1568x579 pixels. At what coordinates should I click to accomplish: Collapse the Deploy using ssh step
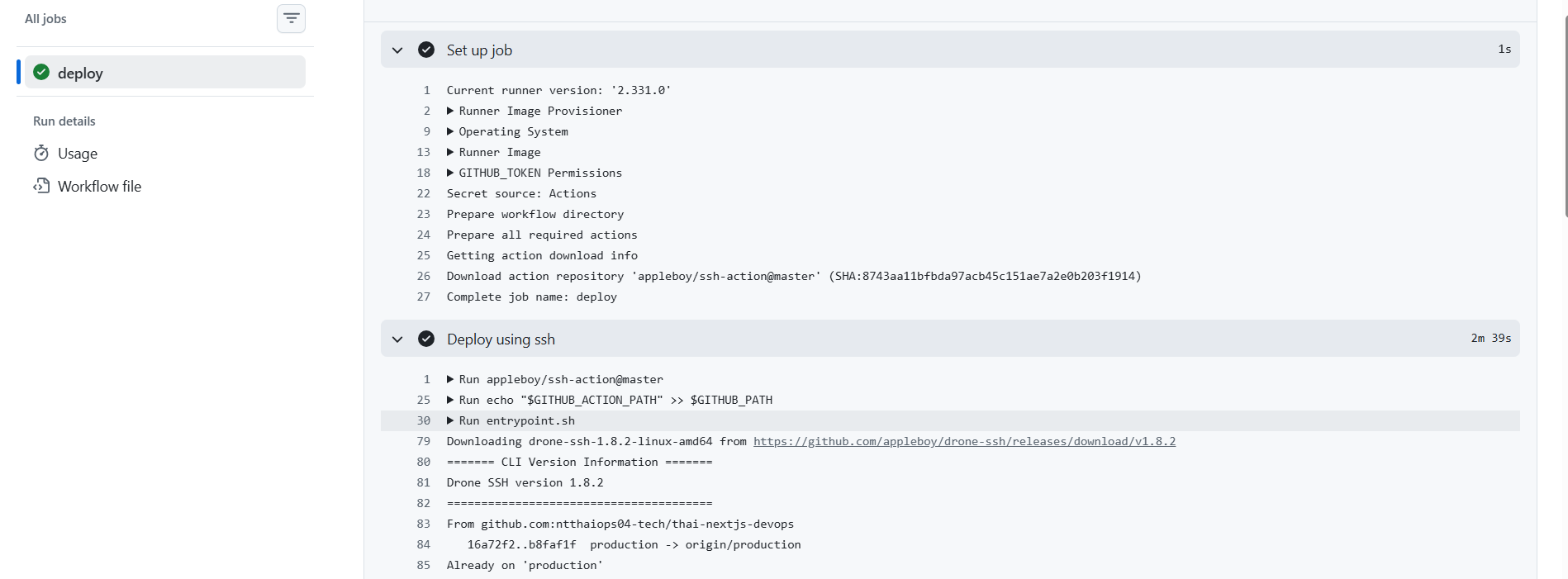pos(397,339)
